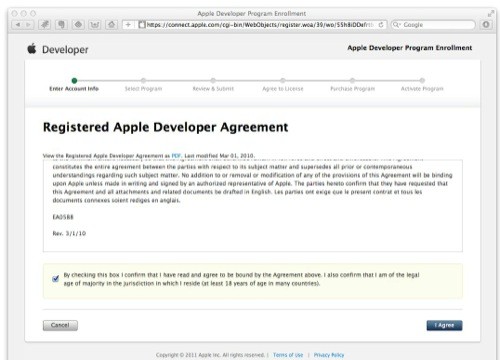Click the 'Rev. 3/1/10' text

[69, 233]
